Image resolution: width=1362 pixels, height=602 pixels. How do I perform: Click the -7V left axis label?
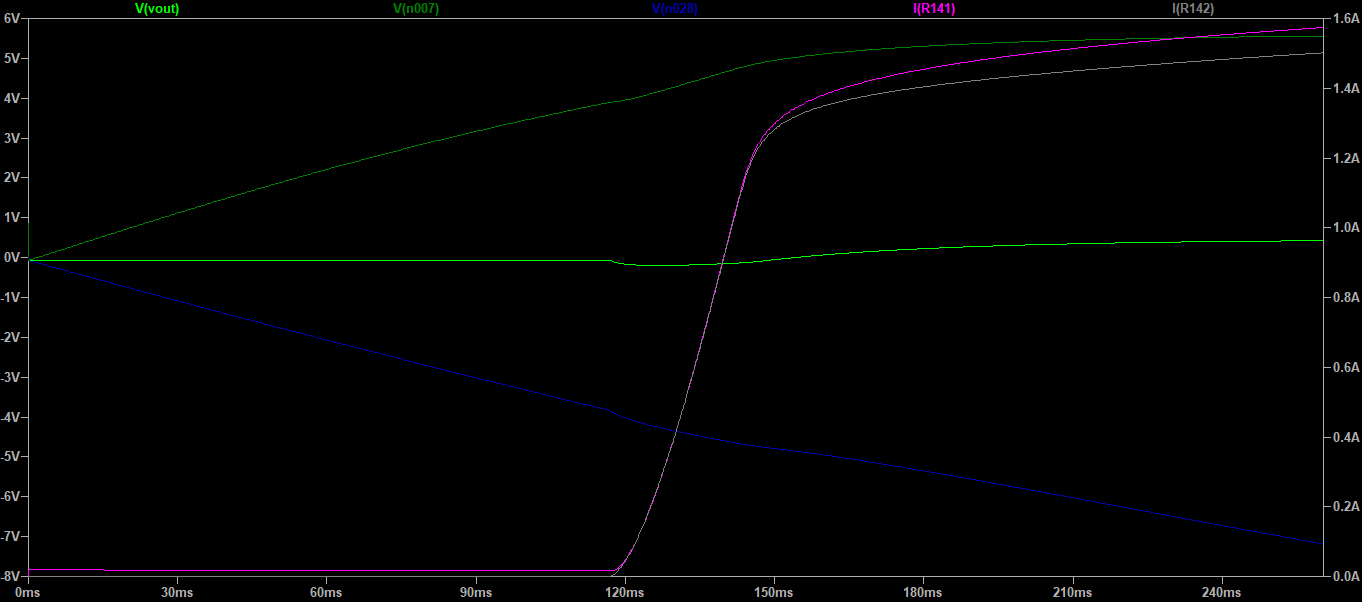[x=12, y=536]
